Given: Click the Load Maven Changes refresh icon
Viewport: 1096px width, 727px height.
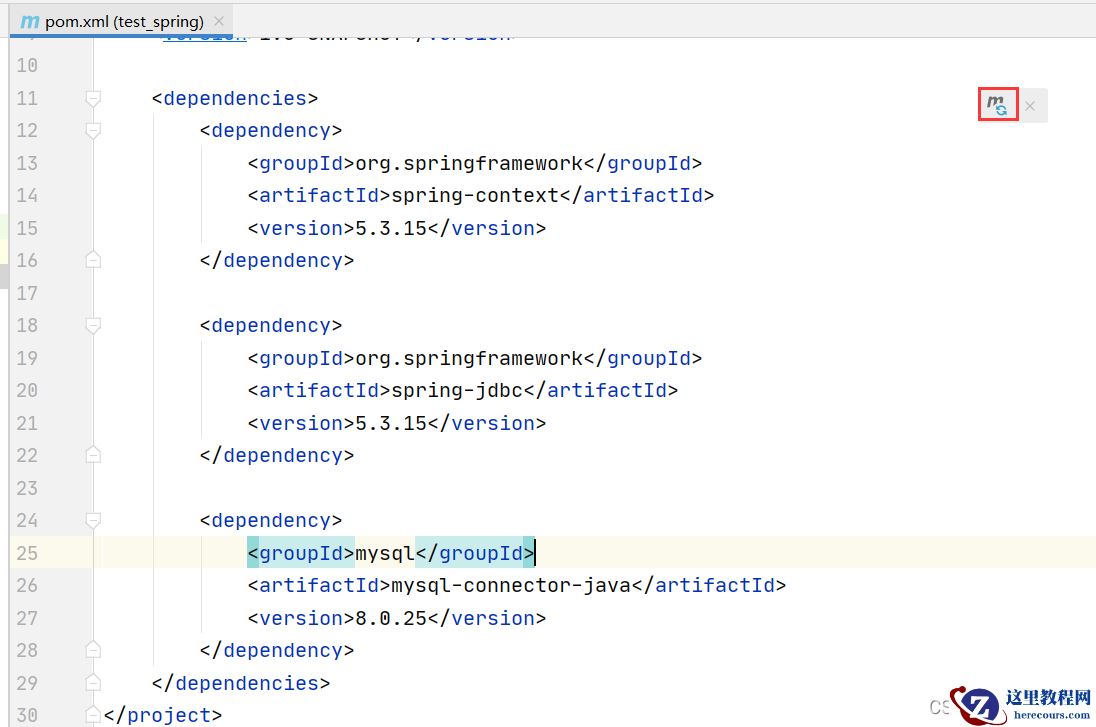Looking at the screenshot, I should pyautogui.click(x=997, y=105).
